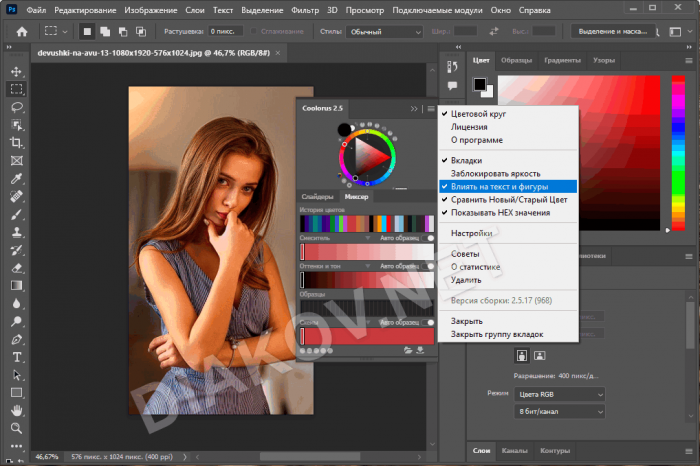Open the 'Цвета RGB' mode dropdown
This screenshot has width=700, height=466.
coord(559,394)
